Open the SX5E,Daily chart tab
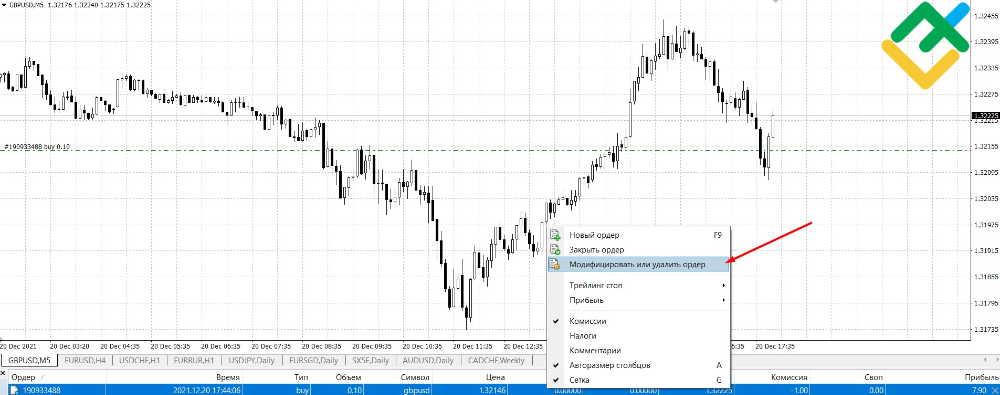This screenshot has height=395, width=1000. point(370,361)
